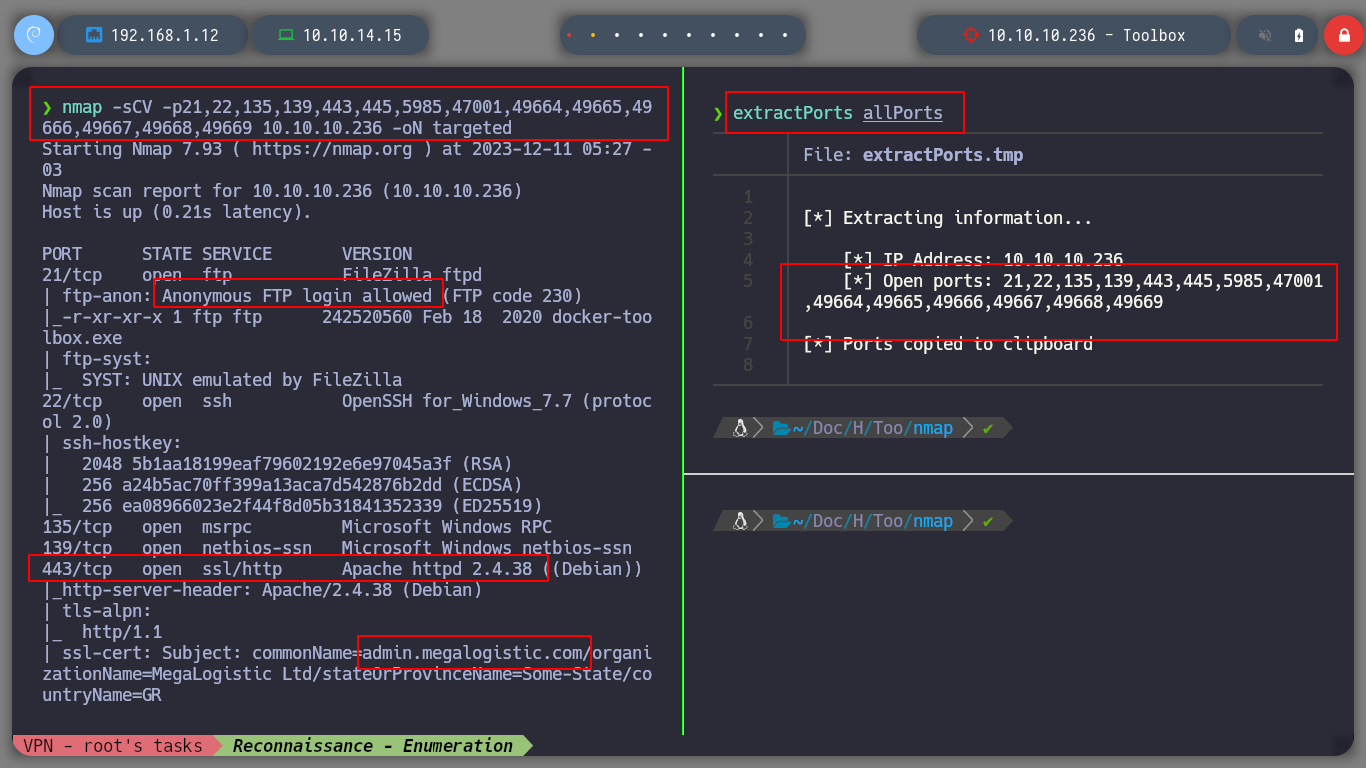The height and width of the screenshot is (768, 1366).
Task: Click 'SYST: UNIX emulated by FileZilla' line
Action: click(x=222, y=380)
